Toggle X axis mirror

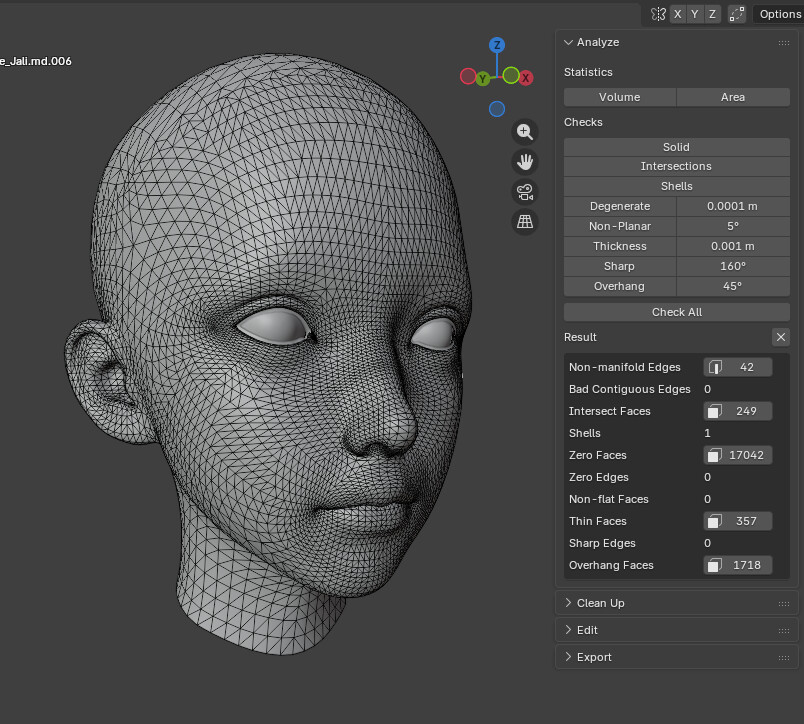tap(678, 14)
